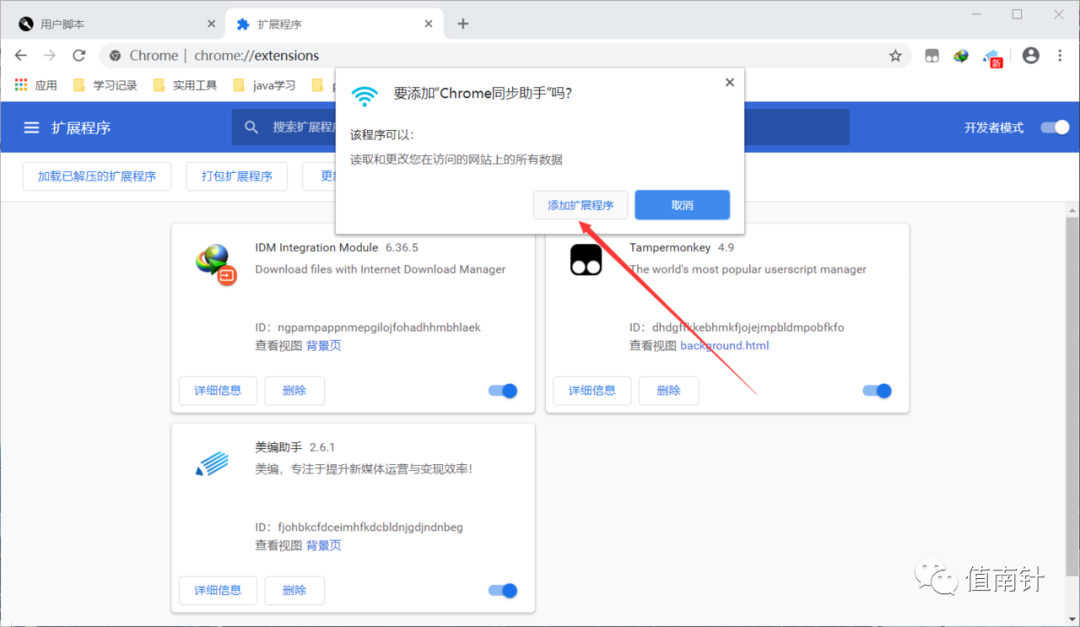Click the Tampermonkey extension icon
This screenshot has height=627, width=1080.
tap(586, 260)
